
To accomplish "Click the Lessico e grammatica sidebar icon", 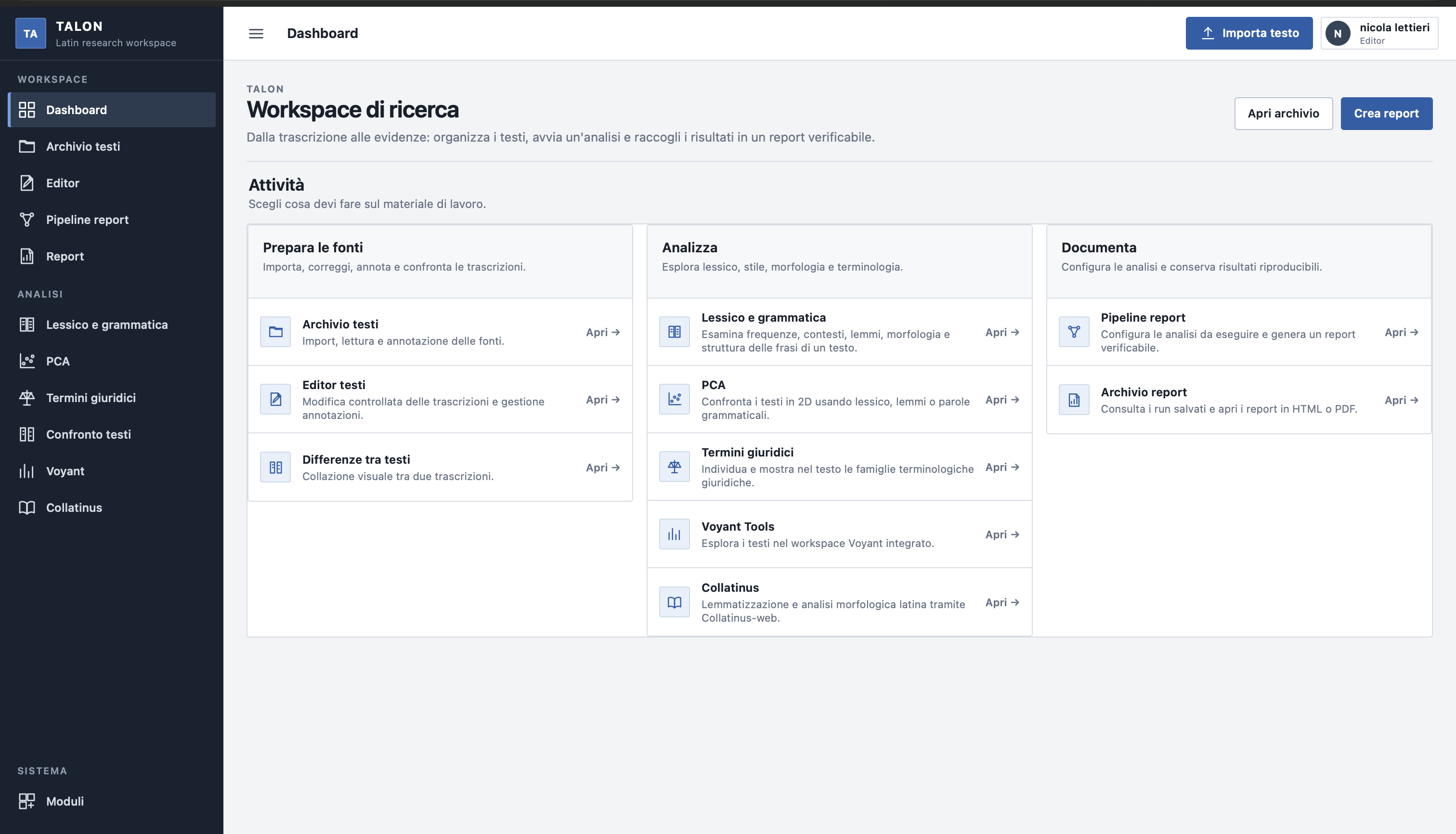I will point(27,324).
